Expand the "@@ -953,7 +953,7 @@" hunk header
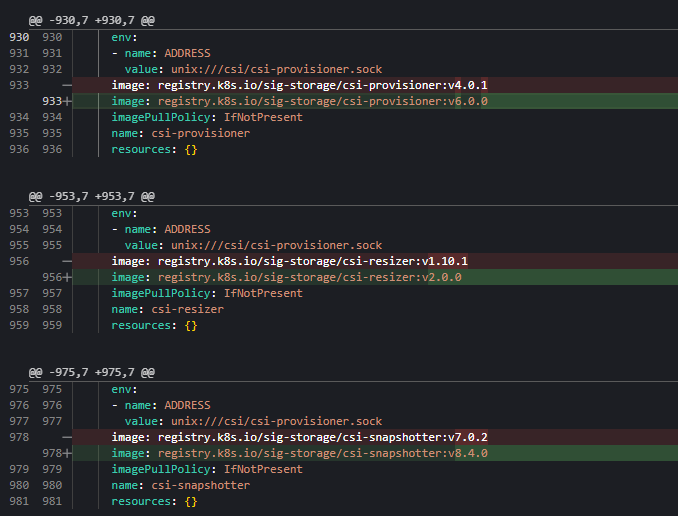Screen dimensions: 678x516 [x=91, y=196]
